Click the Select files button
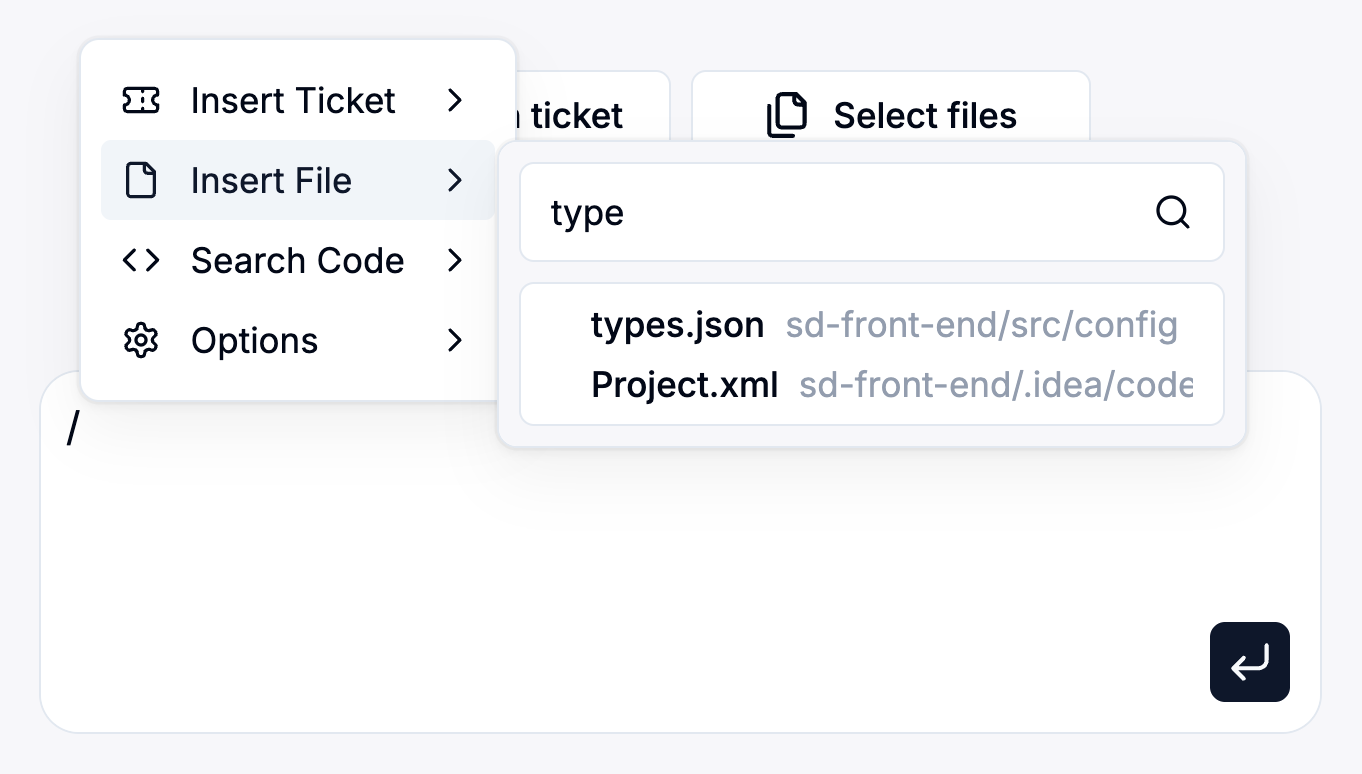This screenshot has height=774, width=1362. 890,116
